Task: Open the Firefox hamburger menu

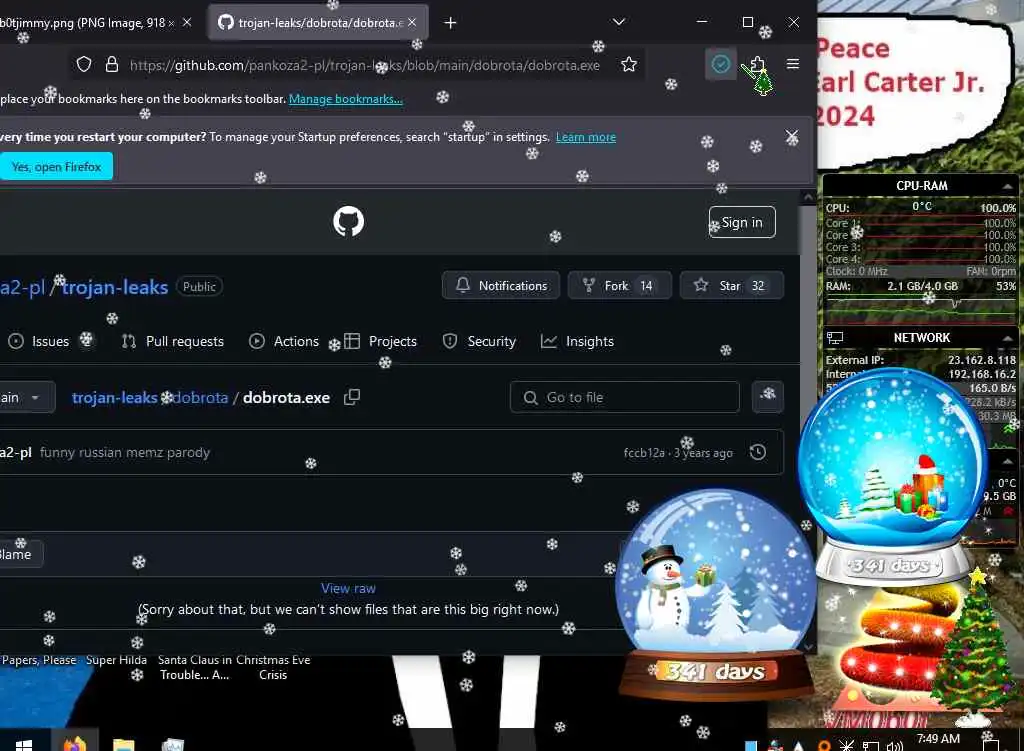Action: 793,64
